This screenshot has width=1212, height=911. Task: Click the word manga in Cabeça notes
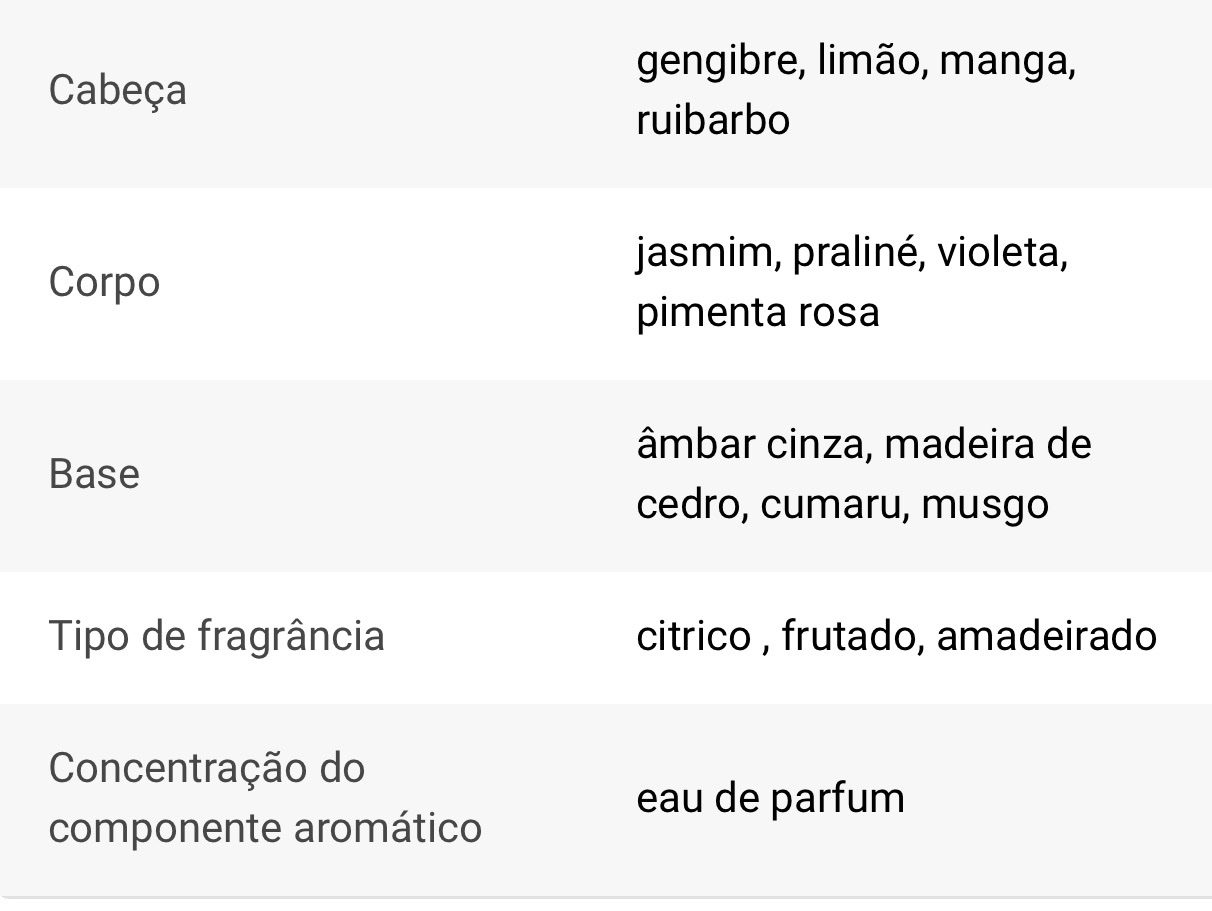pyautogui.click(x=1006, y=62)
